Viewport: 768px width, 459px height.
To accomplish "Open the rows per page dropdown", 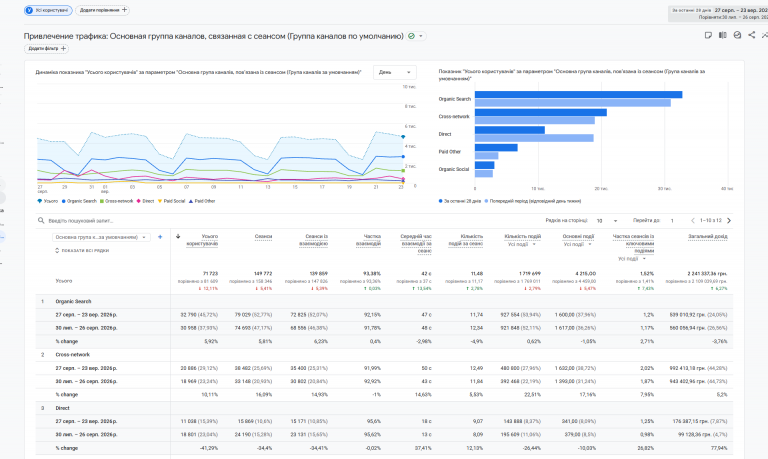I will (x=606, y=220).
